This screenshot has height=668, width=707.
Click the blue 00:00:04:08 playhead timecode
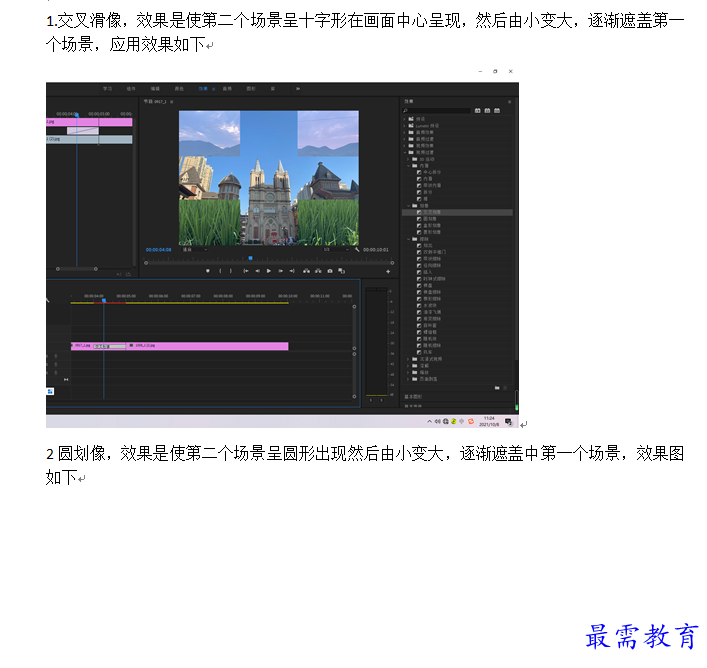click(158, 250)
